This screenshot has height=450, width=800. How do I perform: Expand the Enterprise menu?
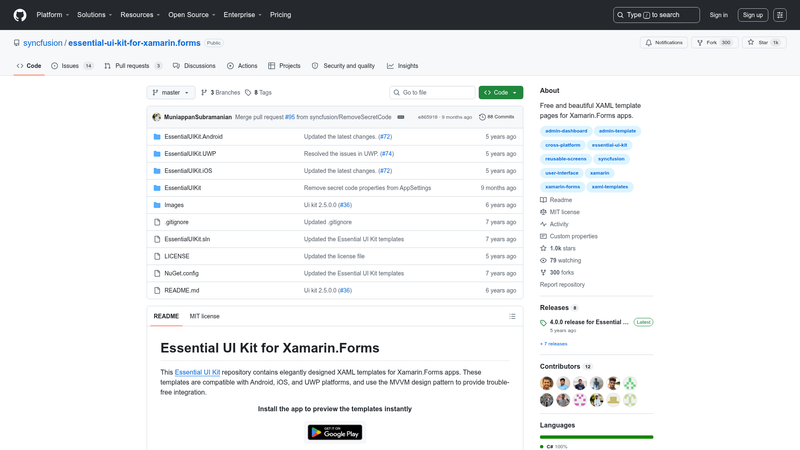click(x=242, y=15)
